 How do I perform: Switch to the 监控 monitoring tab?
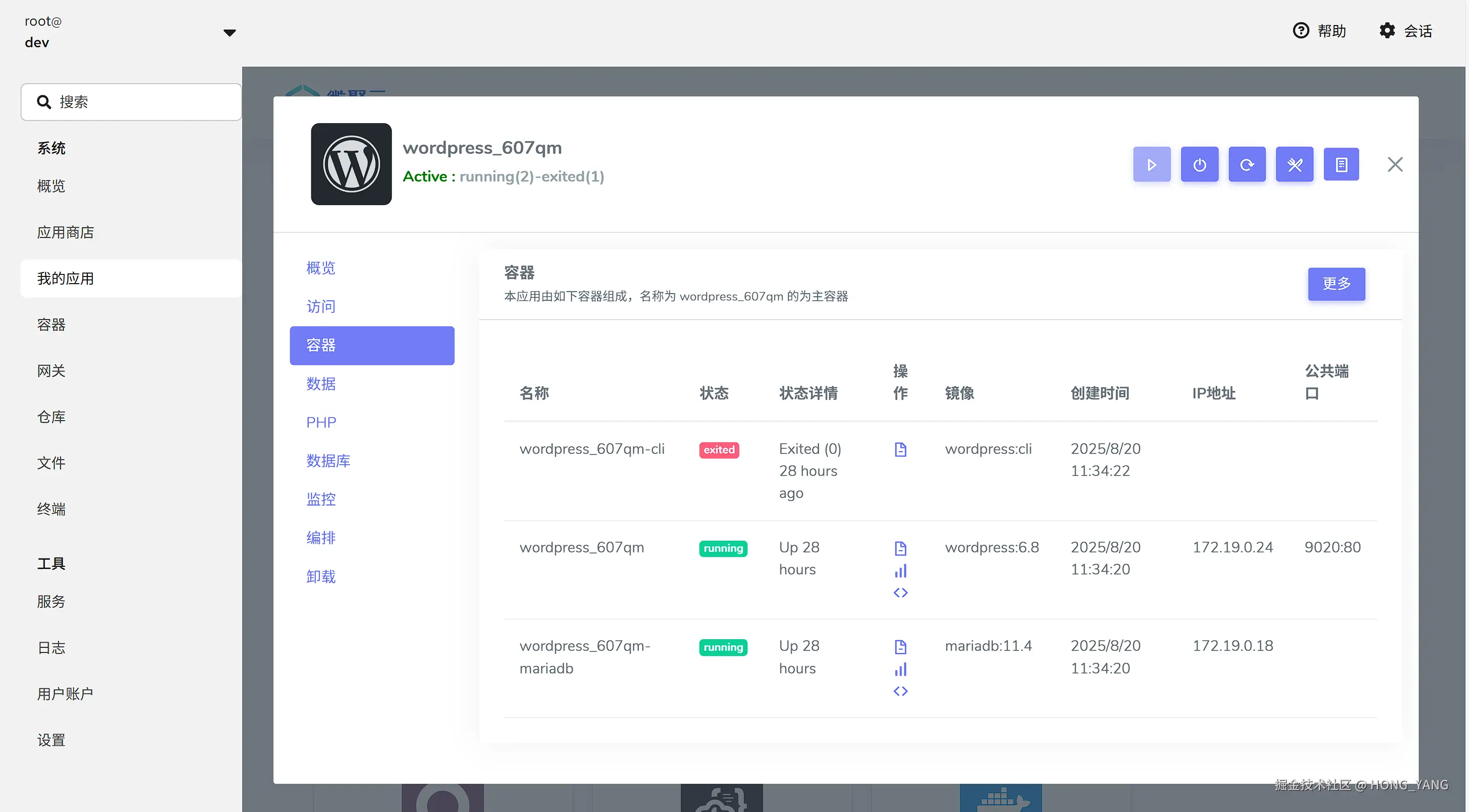pyautogui.click(x=321, y=500)
